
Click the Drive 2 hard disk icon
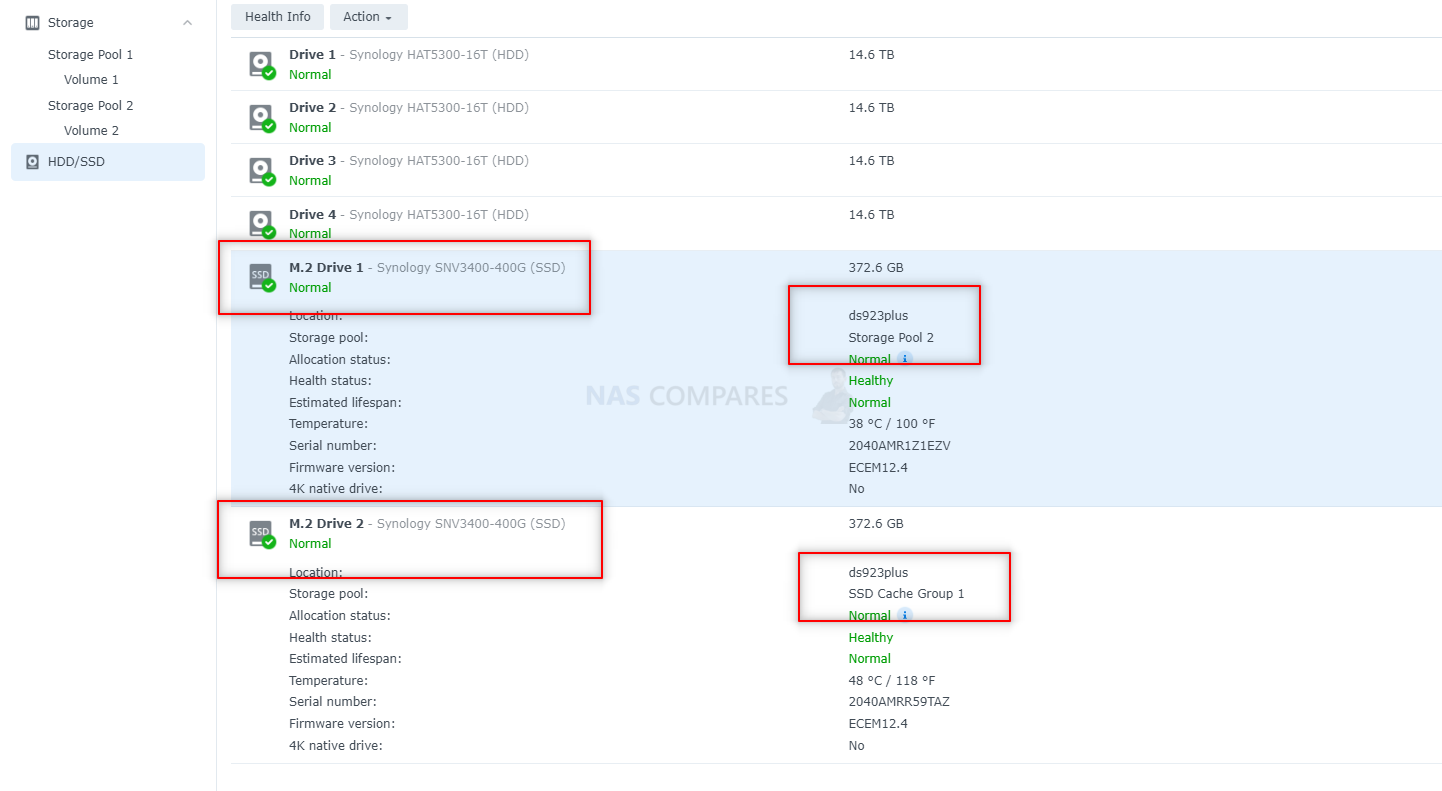(x=261, y=118)
